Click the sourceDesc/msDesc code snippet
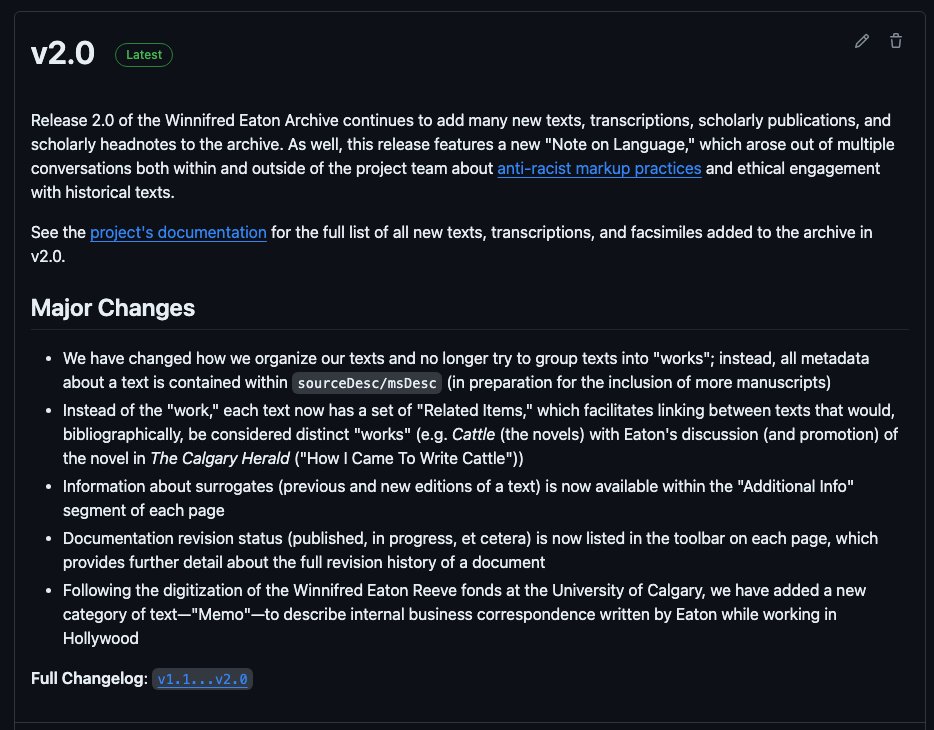 [367, 383]
